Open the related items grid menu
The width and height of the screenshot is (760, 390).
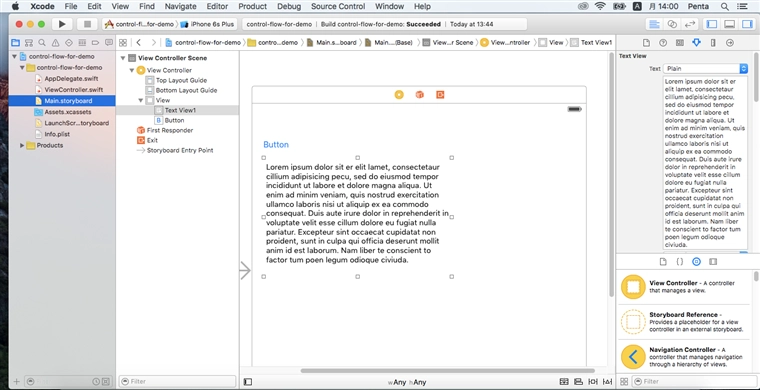tap(123, 43)
